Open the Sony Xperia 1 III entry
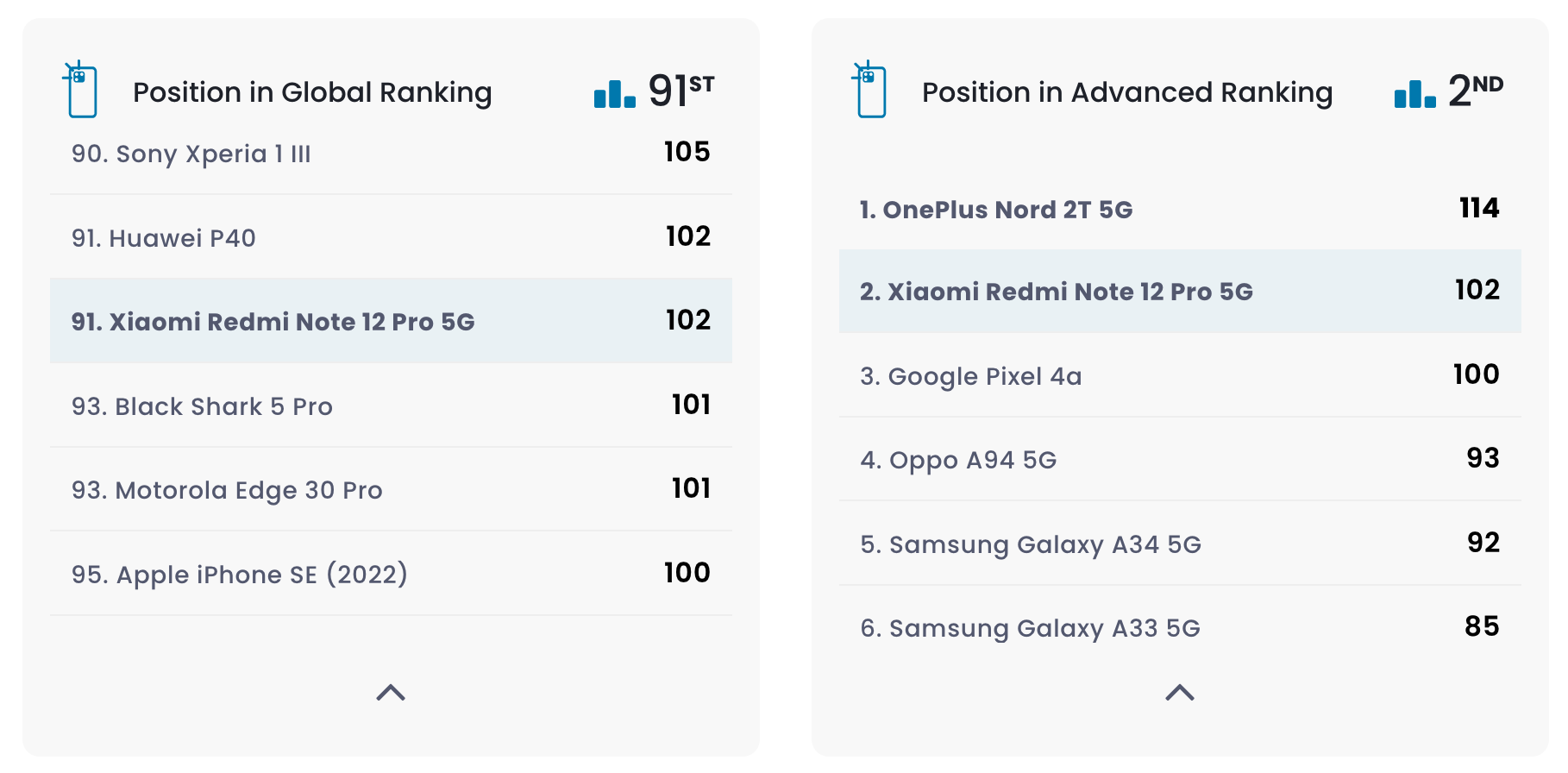The width and height of the screenshot is (1568, 773). click(x=191, y=154)
